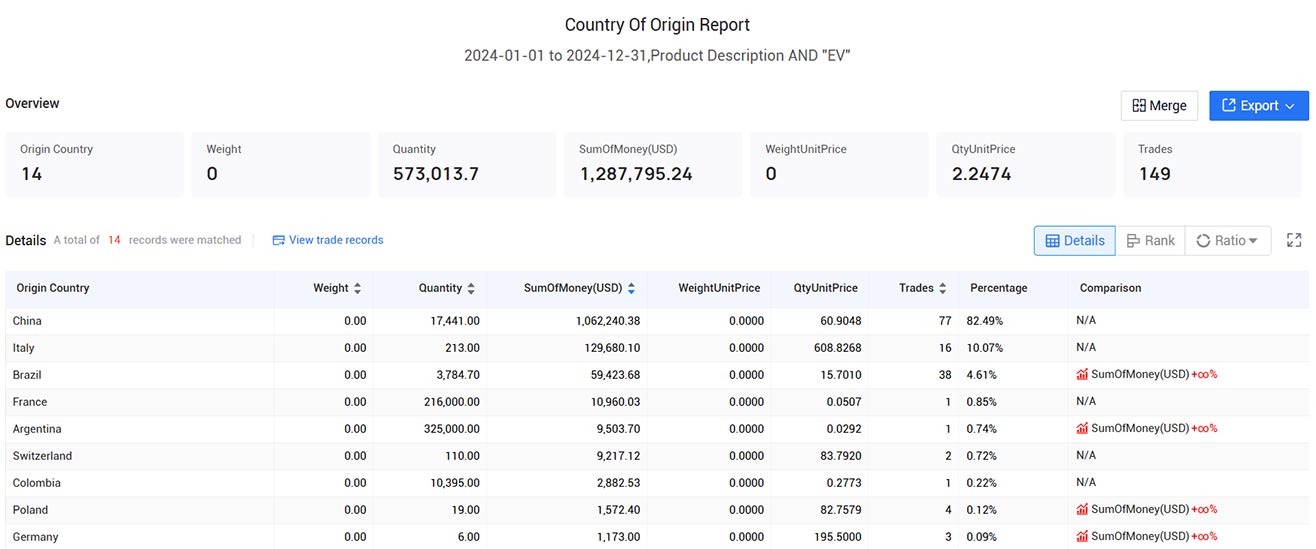Click Italy's QtyUnitPrice 608.8268
The width and height of the screenshot is (1316, 549).
(x=837, y=348)
